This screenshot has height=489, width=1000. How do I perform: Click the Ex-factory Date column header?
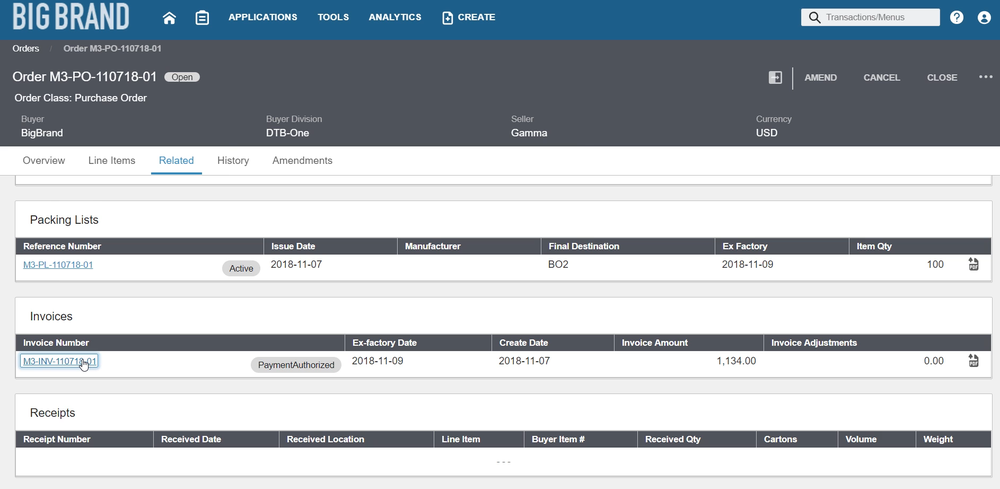418,342
